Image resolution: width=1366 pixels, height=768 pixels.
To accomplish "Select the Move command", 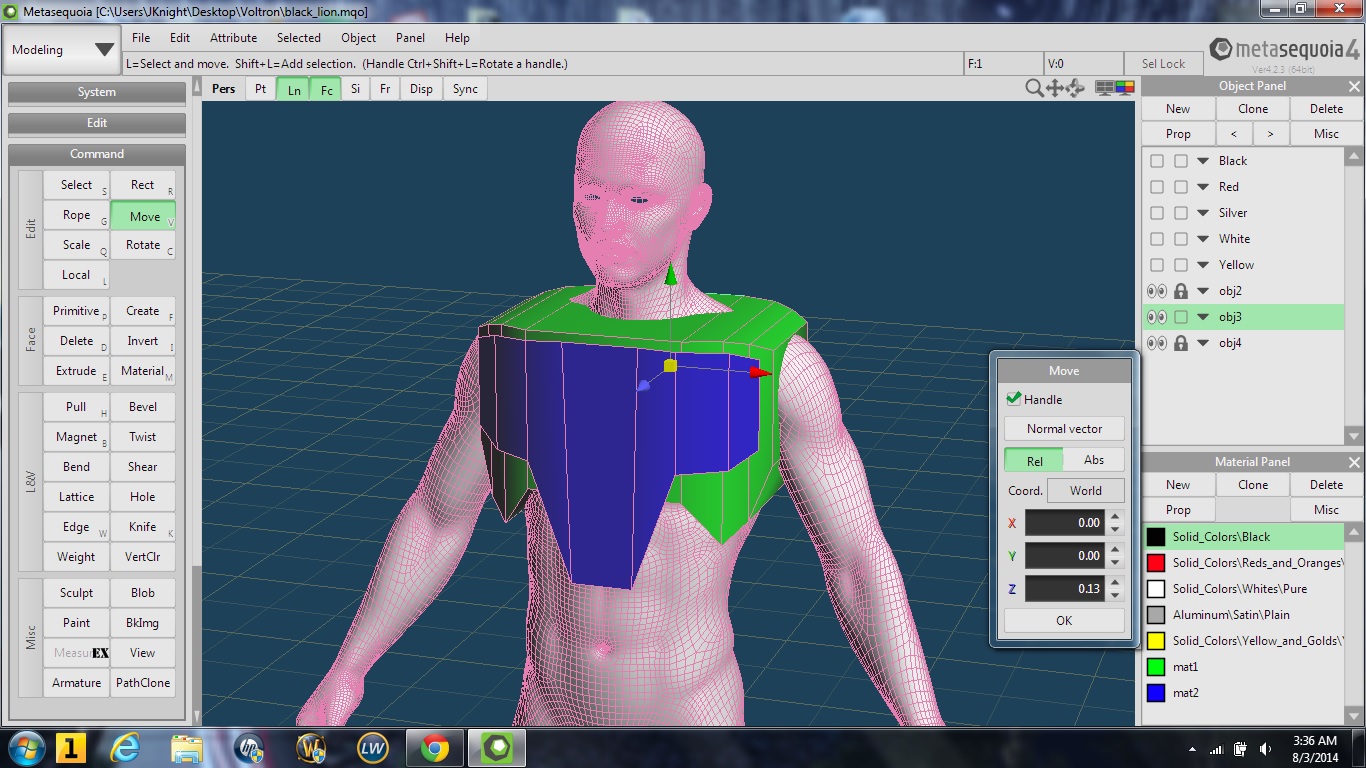I will (x=143, y=216).
